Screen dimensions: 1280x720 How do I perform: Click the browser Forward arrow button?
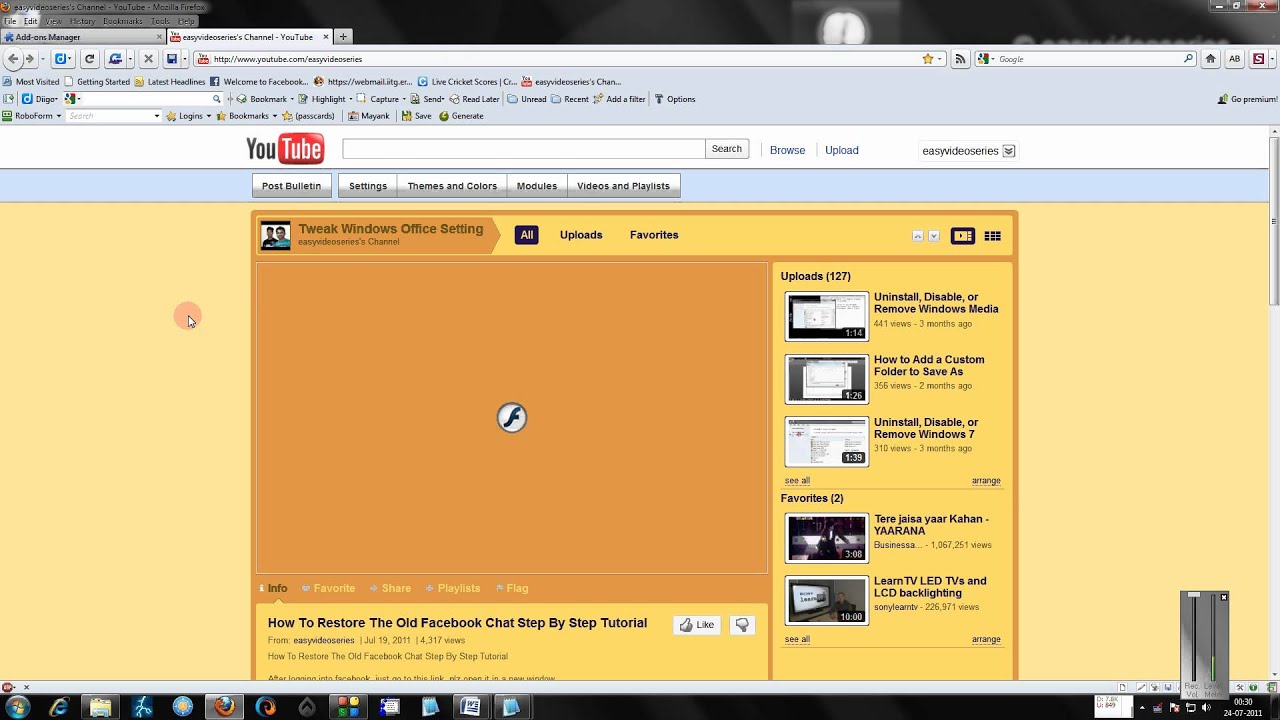pos(30,59)
